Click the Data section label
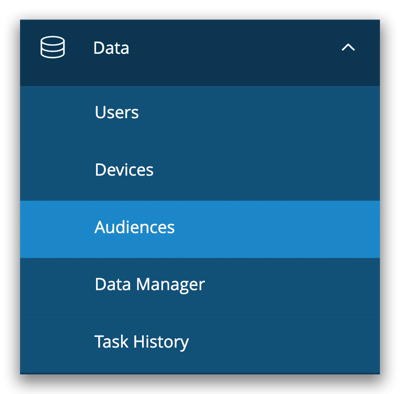Screen dimensions: 400x394 pos(111,48)
